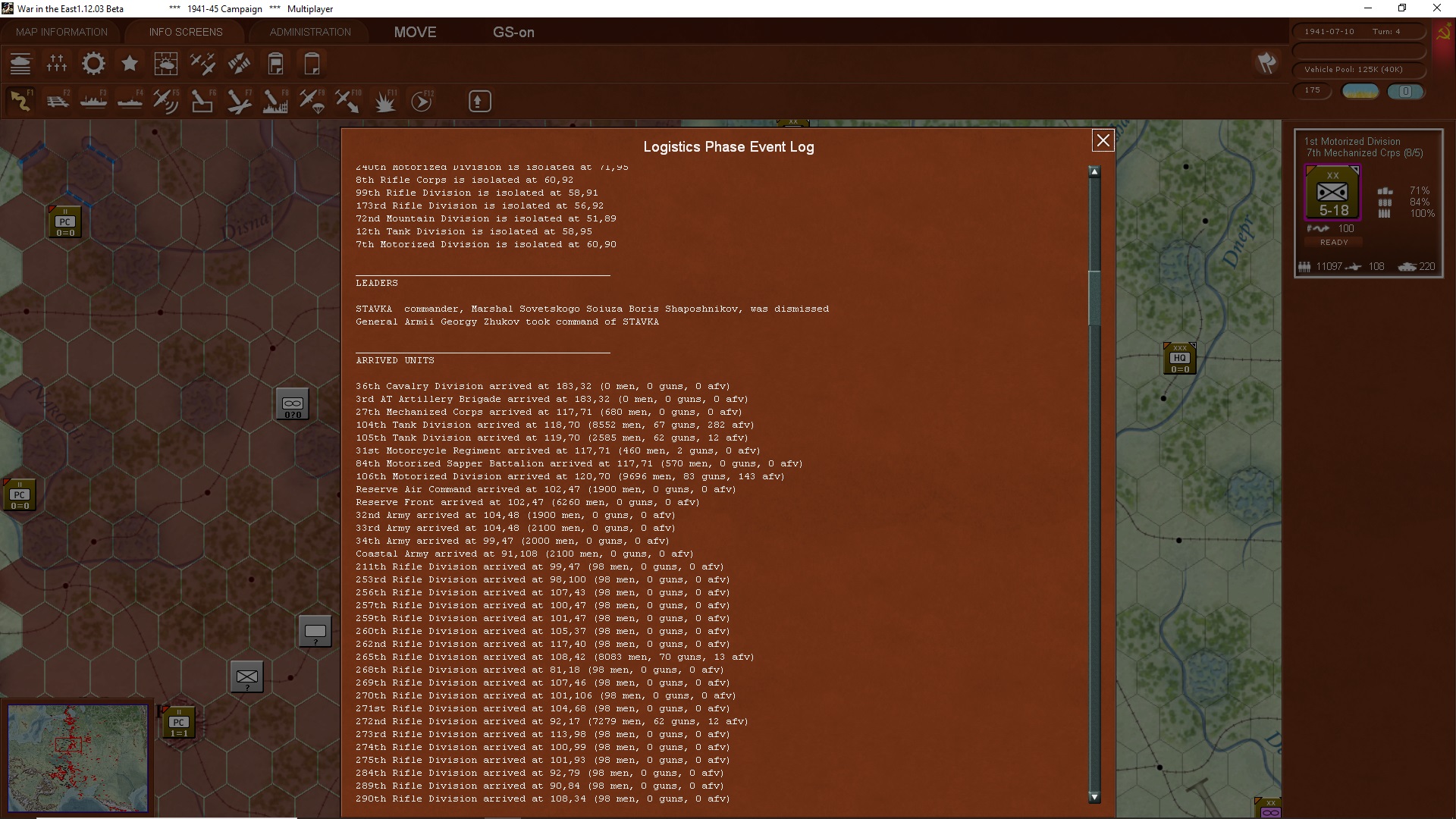Viewport: 1456px width, 819px height.
Task: Click the Coastal Army arrived line
Action: 525,554
